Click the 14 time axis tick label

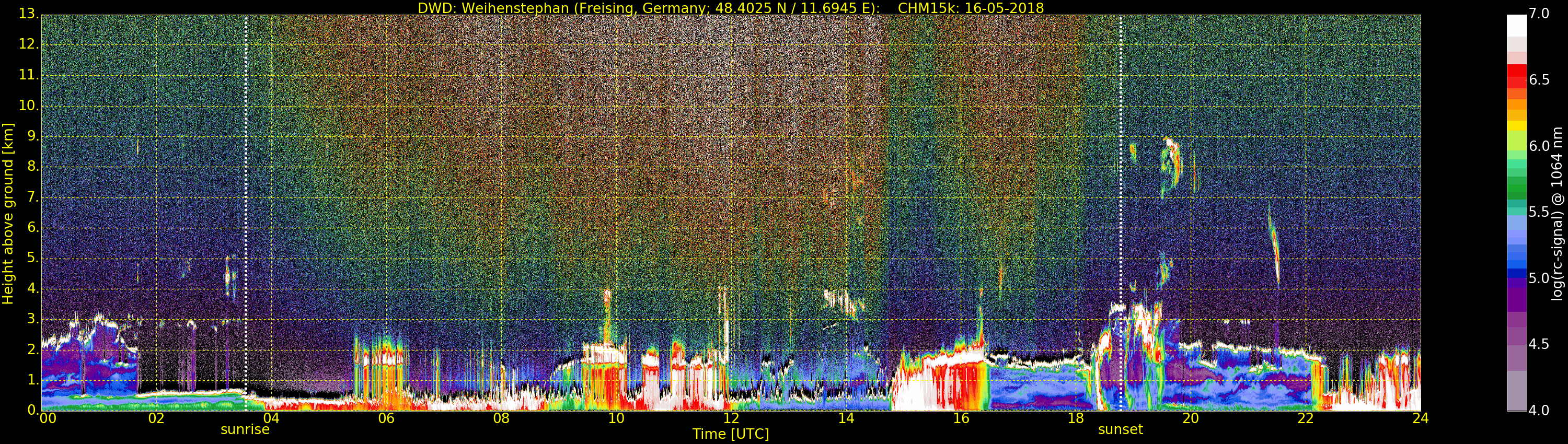click(x=846, y=418)
